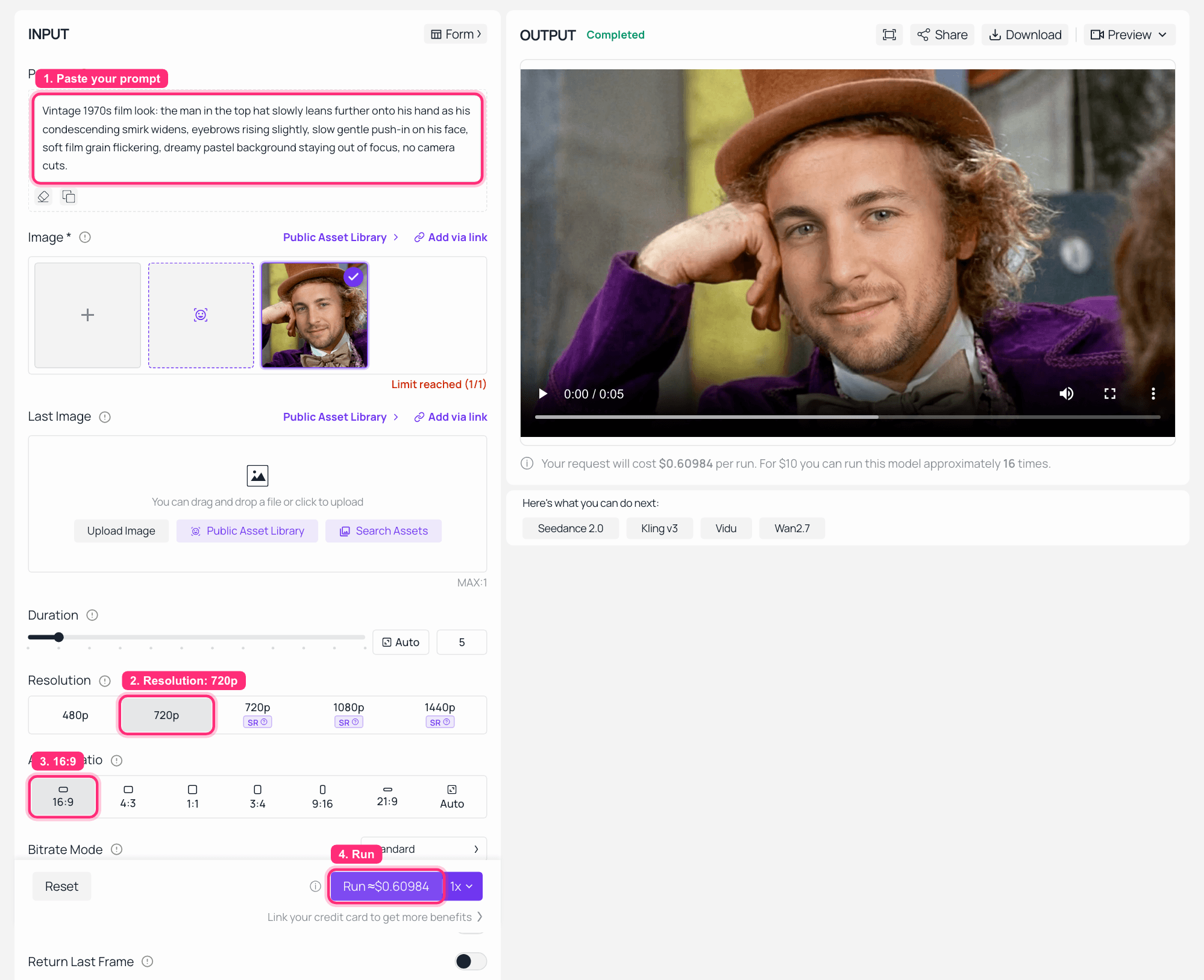Click the Download button
This screenshot has height=980, width=1204.
click(x=1025, y=35)
